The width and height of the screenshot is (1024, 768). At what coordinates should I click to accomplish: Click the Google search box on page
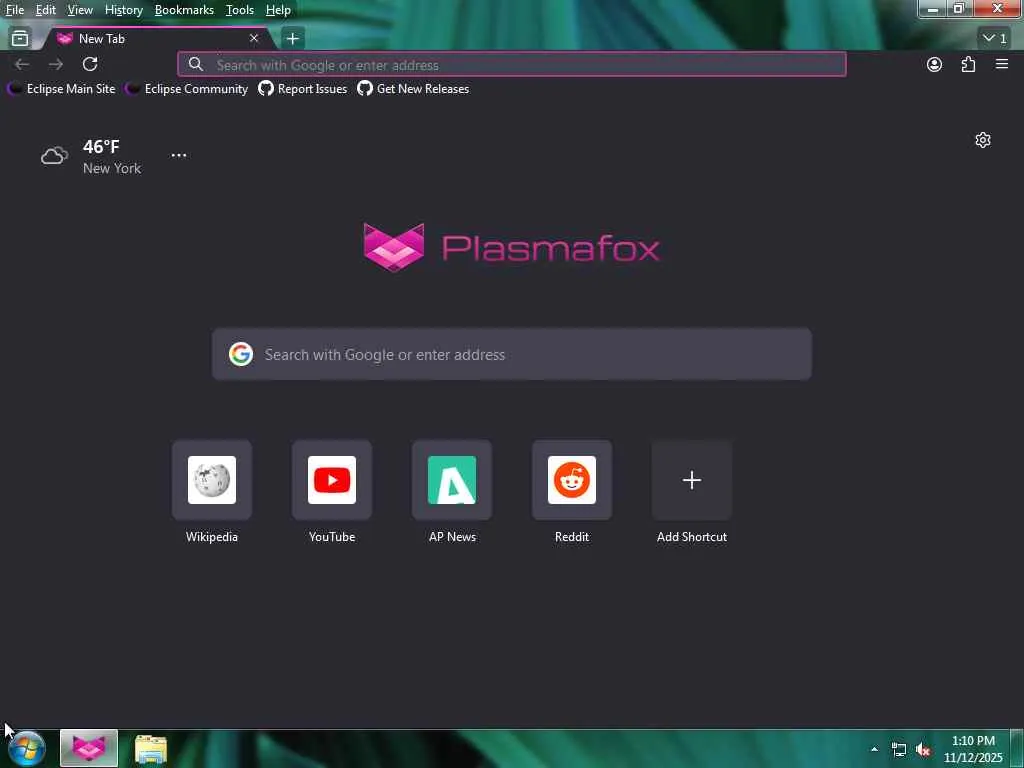pyautogui.click(x=512, y=355)
